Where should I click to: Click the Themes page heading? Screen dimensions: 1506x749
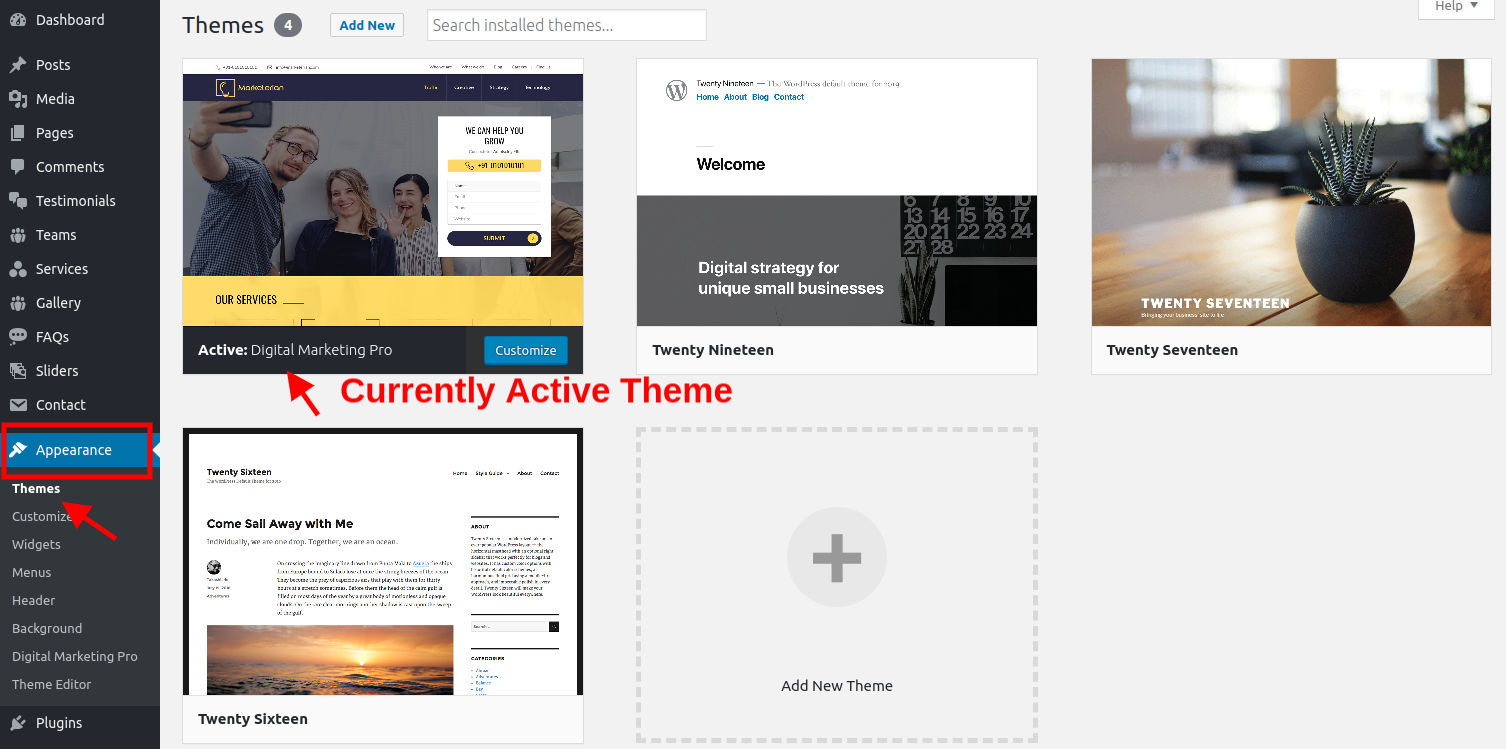coord(223,25)
